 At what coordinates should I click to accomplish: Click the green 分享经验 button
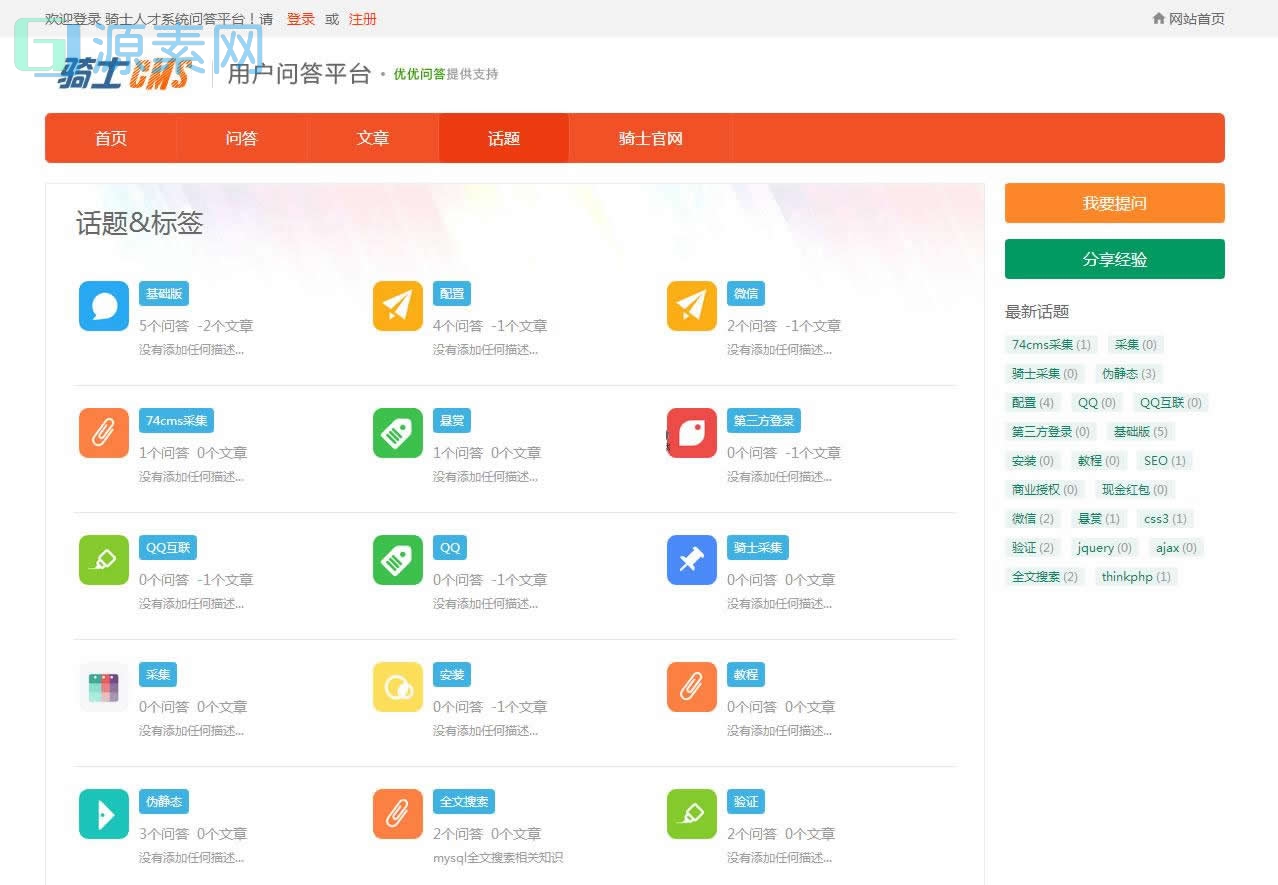tap(1114, 259)
